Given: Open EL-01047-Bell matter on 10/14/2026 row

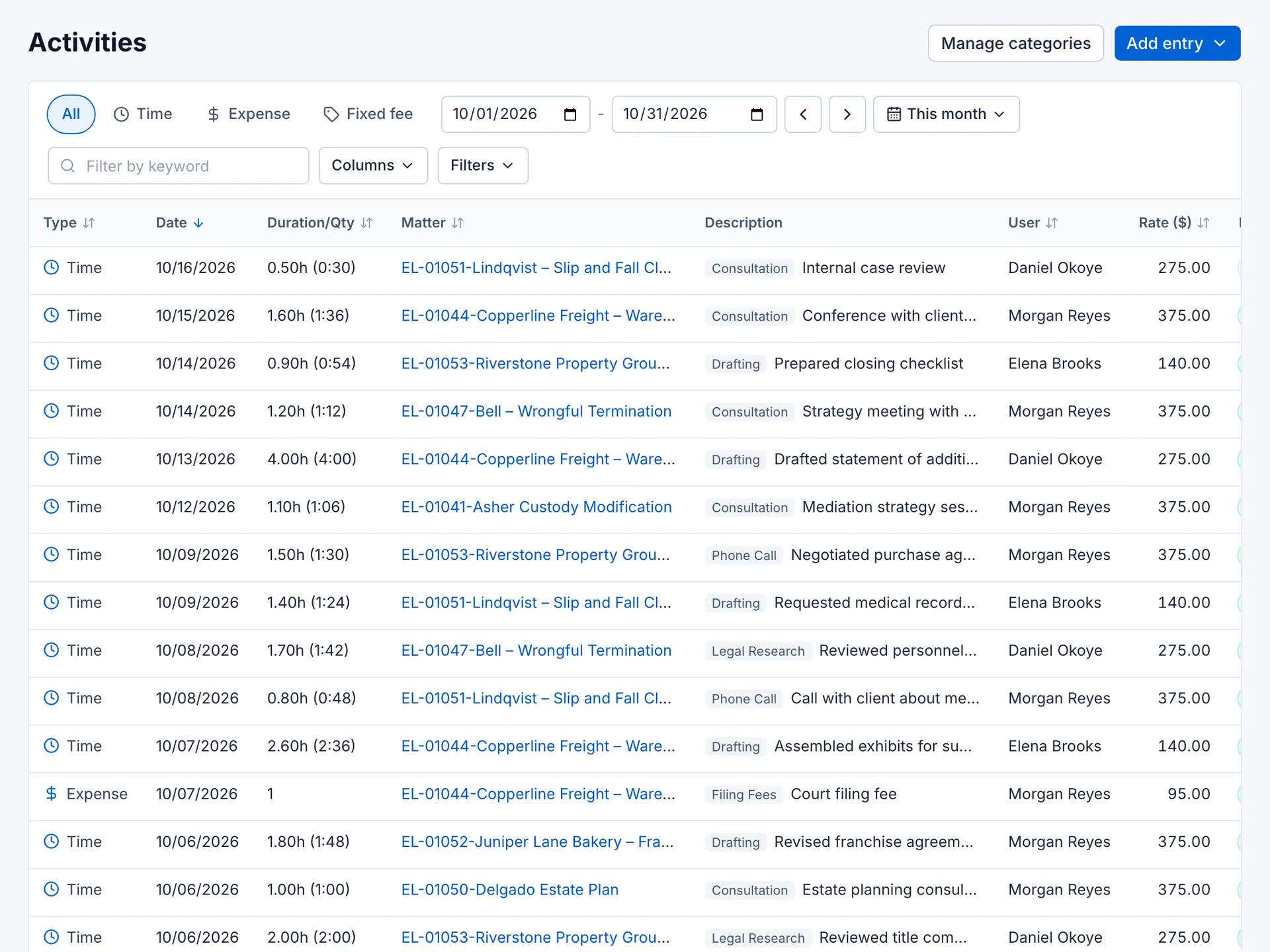Looking at the screenshot, I should (x=536, y=411).
